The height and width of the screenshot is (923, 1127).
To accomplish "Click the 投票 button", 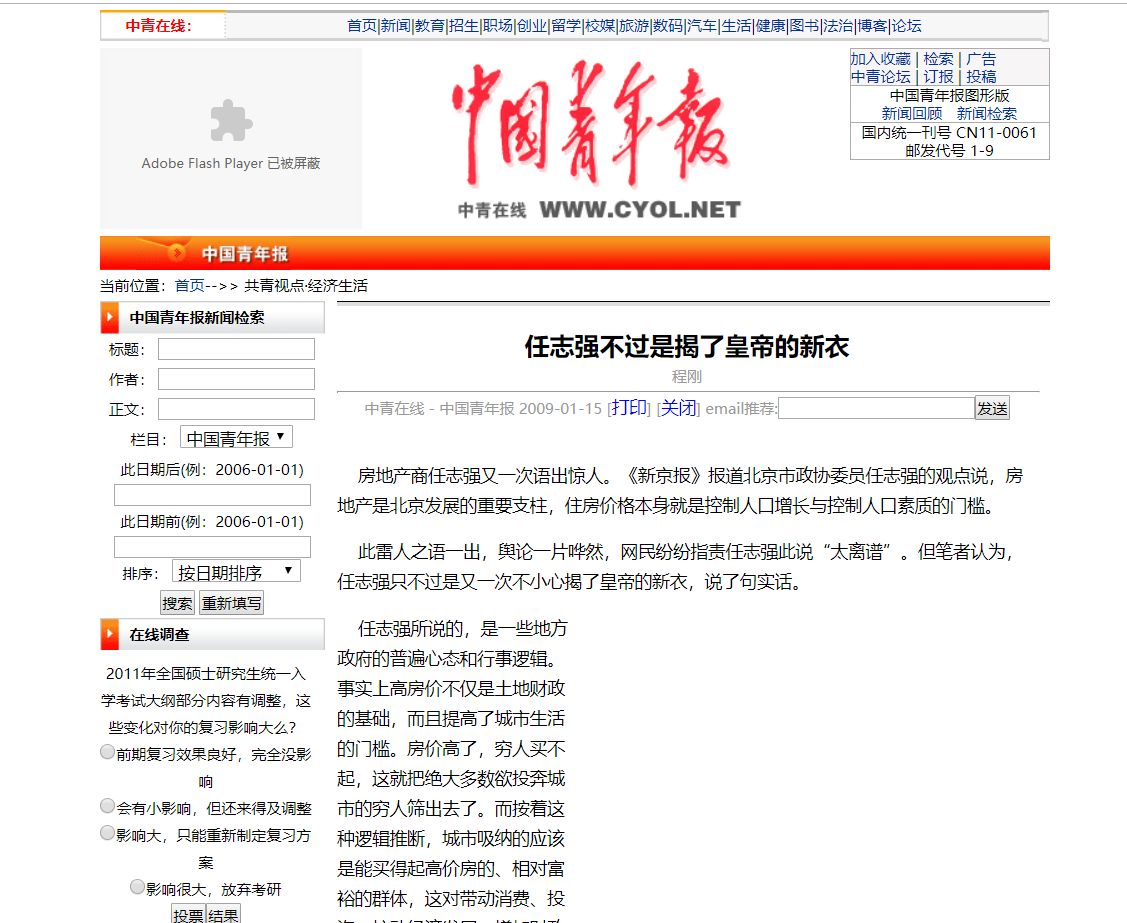I will pos(188,914).
